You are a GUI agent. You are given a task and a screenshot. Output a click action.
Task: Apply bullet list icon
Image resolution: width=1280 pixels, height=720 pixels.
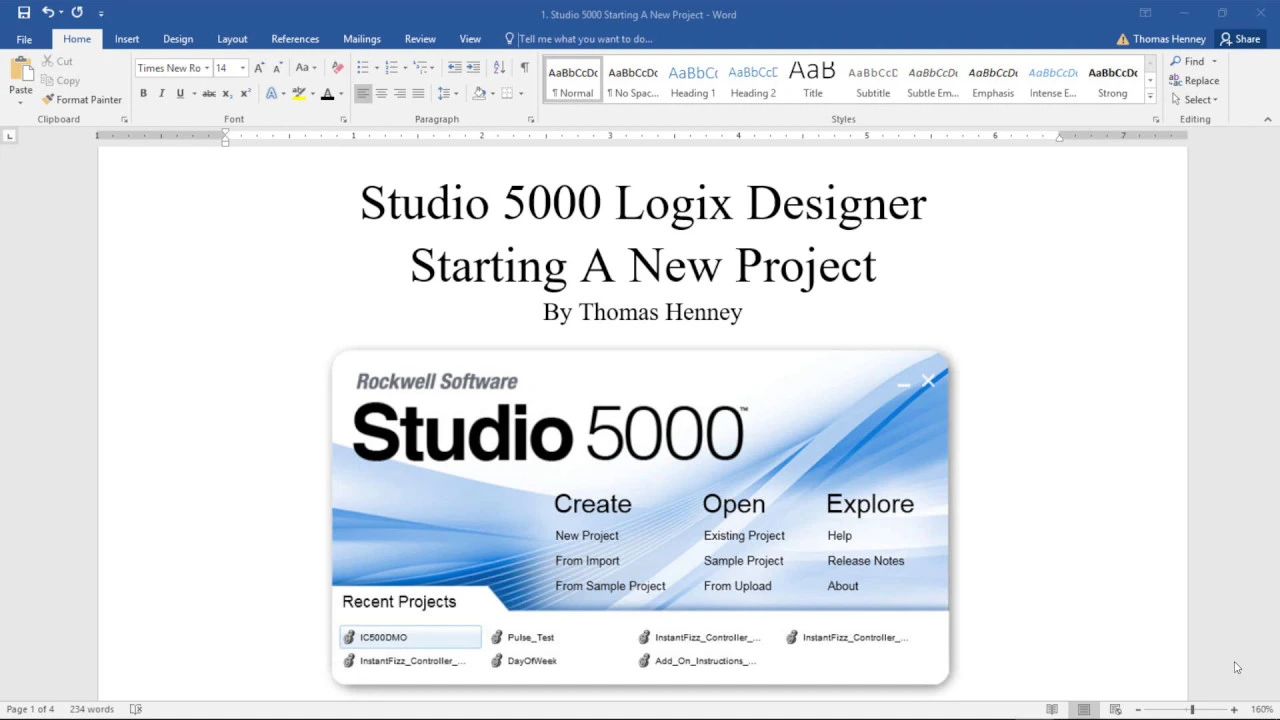pyautogui.click(x=362, y=68)
